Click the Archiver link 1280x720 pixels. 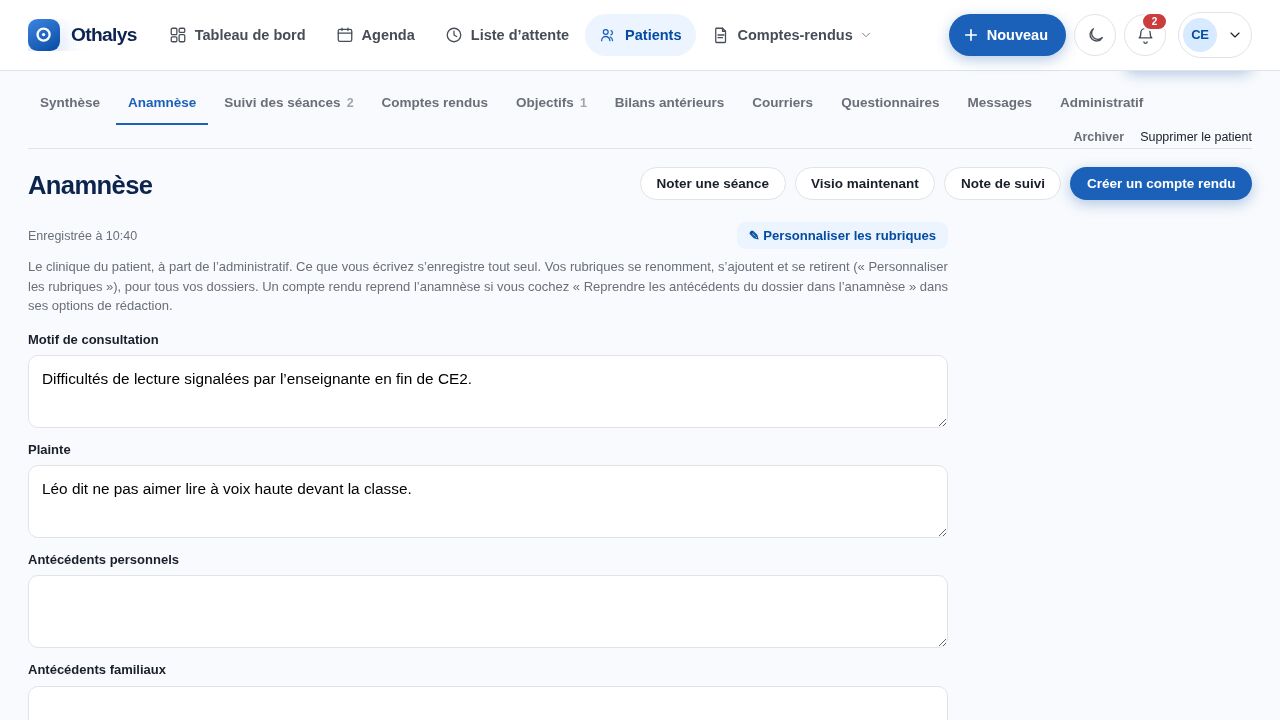pos(1098,137)
